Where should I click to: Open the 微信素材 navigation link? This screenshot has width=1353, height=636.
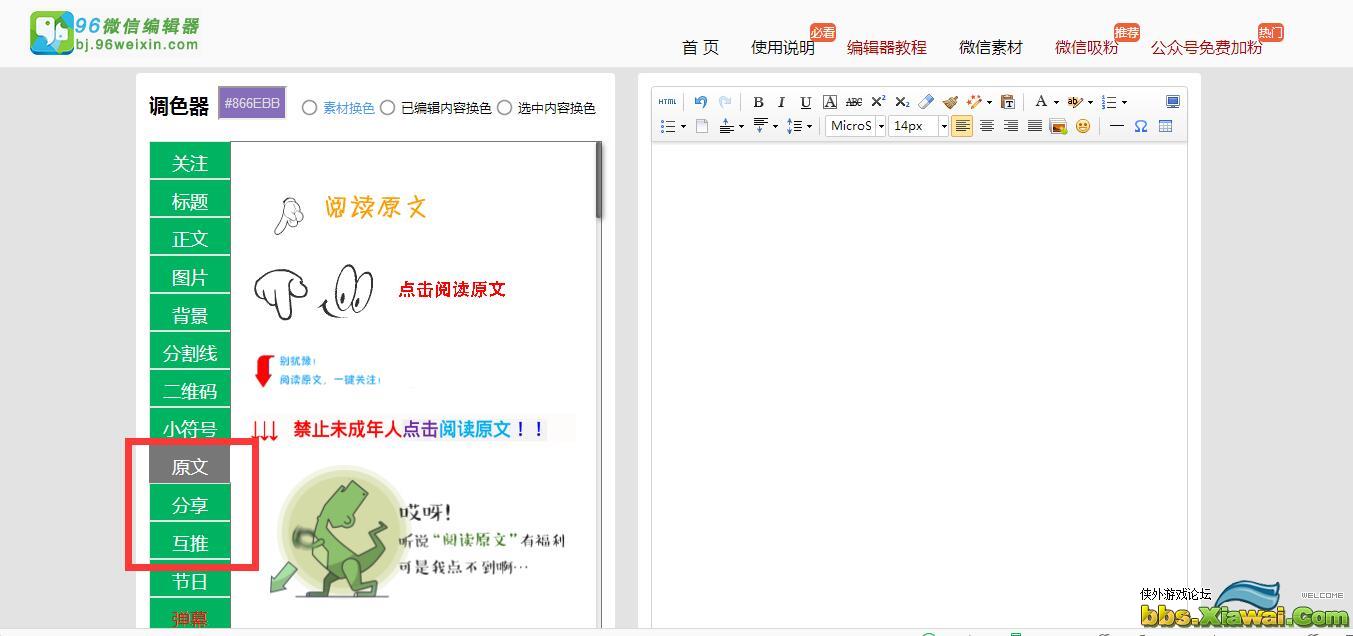pos(990,47)
